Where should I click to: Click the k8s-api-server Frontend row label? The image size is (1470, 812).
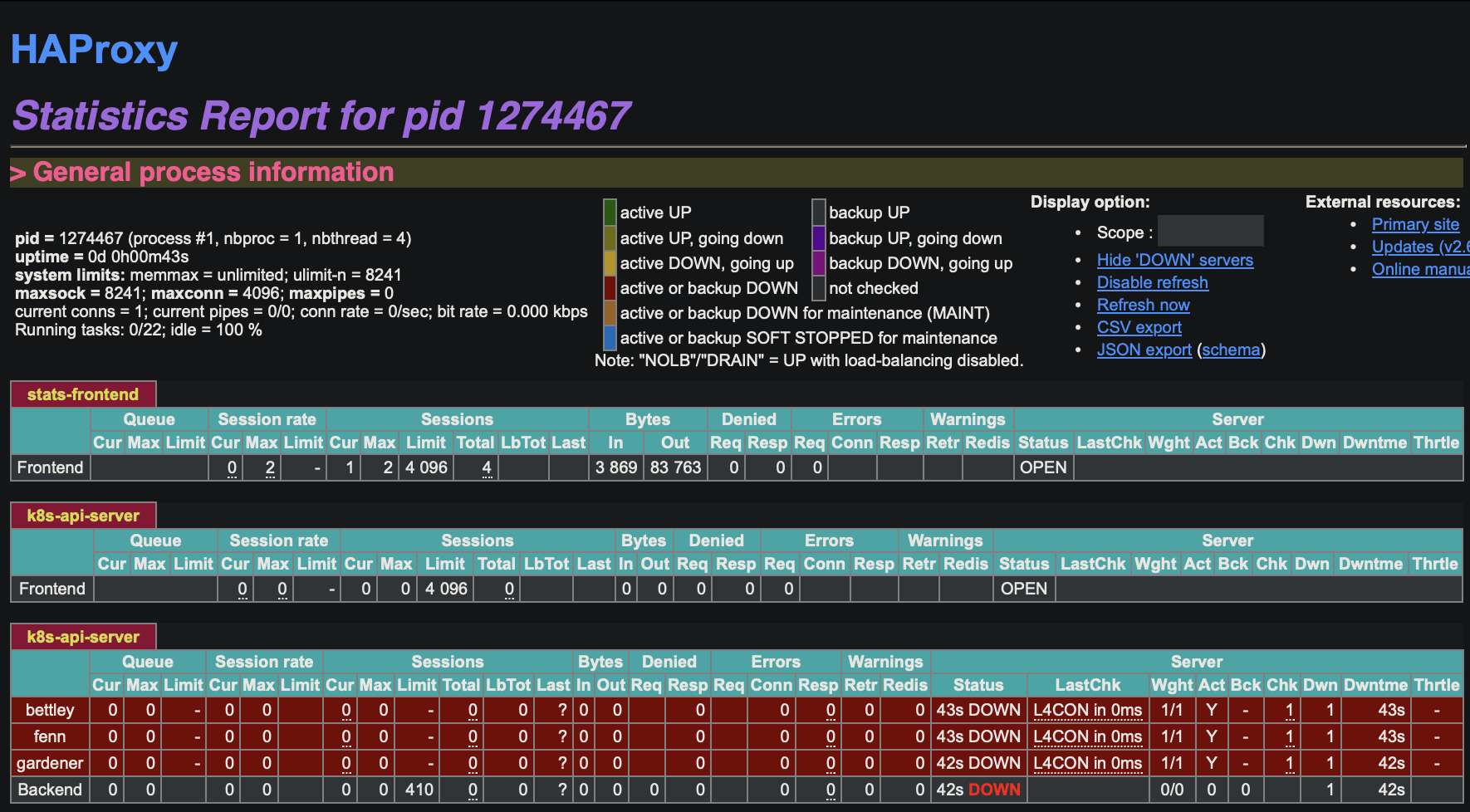[x=52, y=589]
